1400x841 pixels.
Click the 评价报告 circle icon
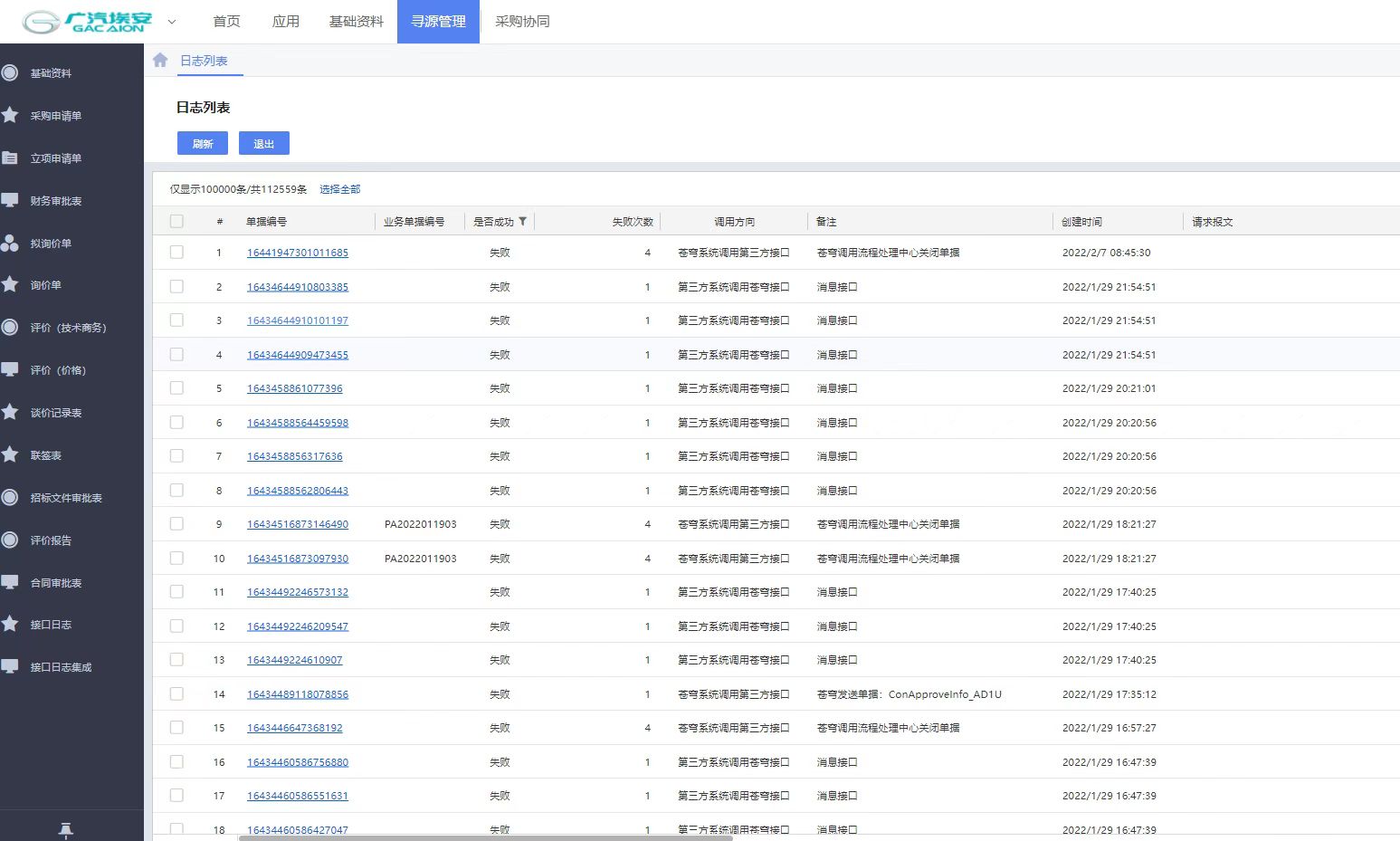point(10,540)
